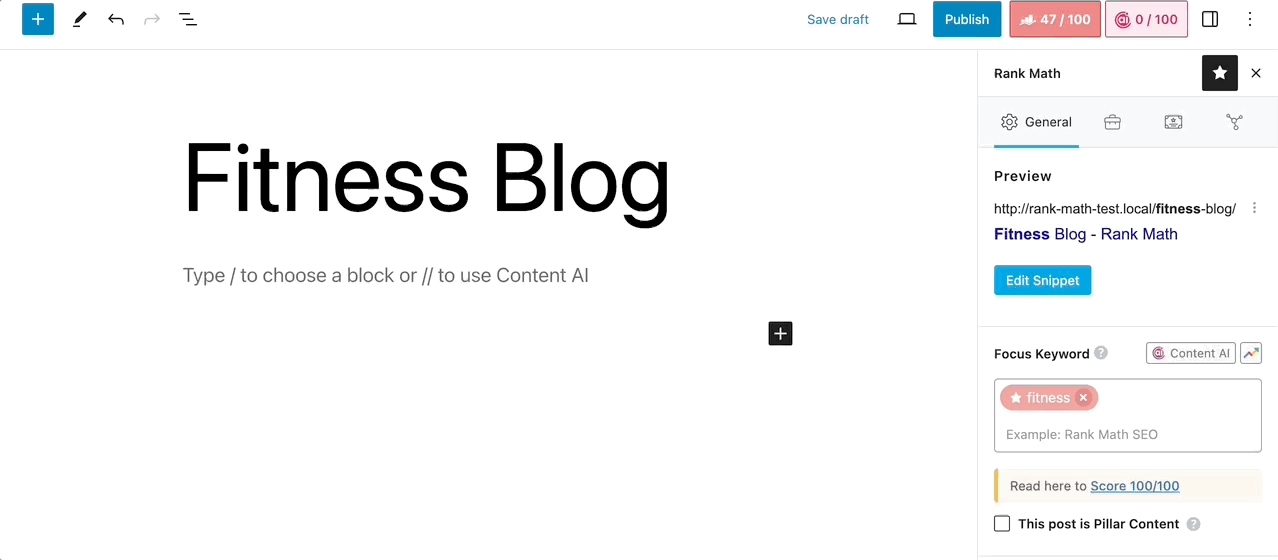Click the Edit Snippet button
The width and height of the screenshot is (1278, 560).
coord(1042,280)
